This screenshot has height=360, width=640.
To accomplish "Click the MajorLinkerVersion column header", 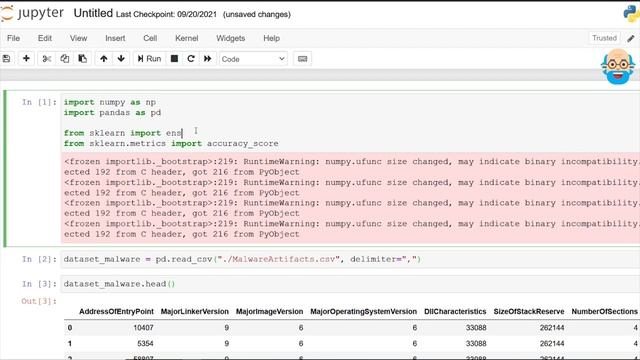I will click(x=195, y=311).
